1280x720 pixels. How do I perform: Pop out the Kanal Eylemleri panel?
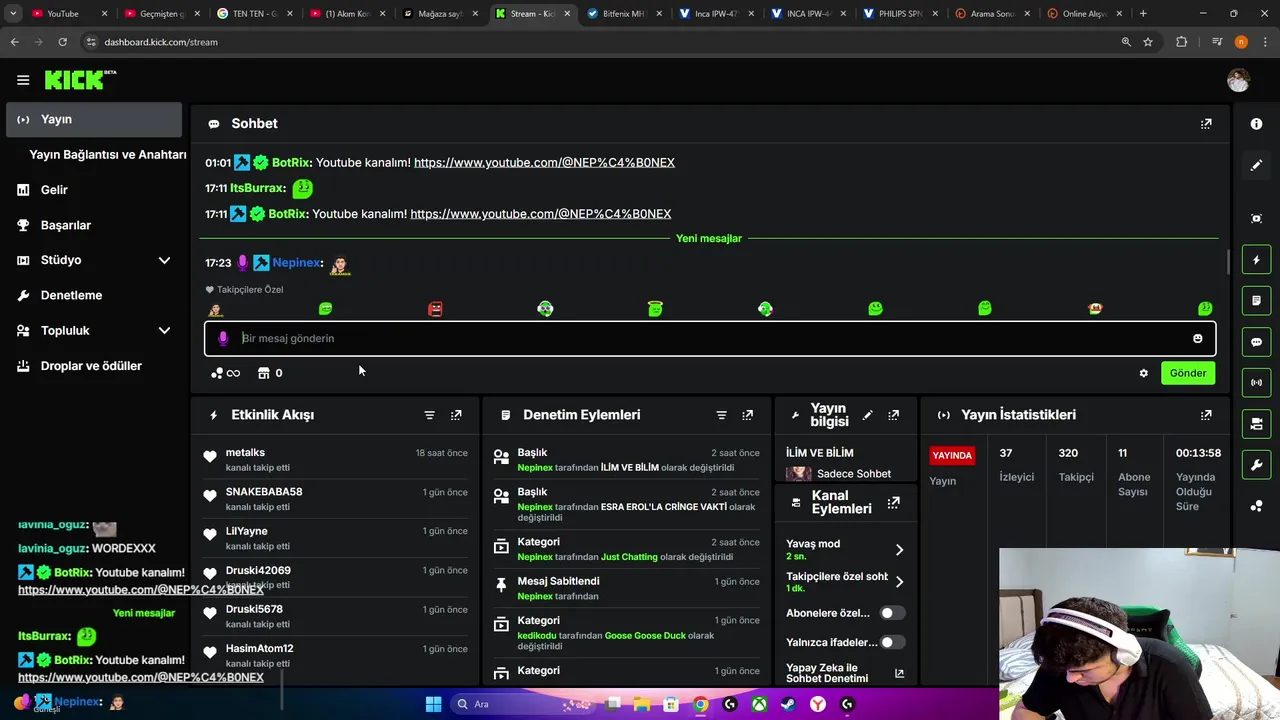pyautogui.click(x=893, y=502)
